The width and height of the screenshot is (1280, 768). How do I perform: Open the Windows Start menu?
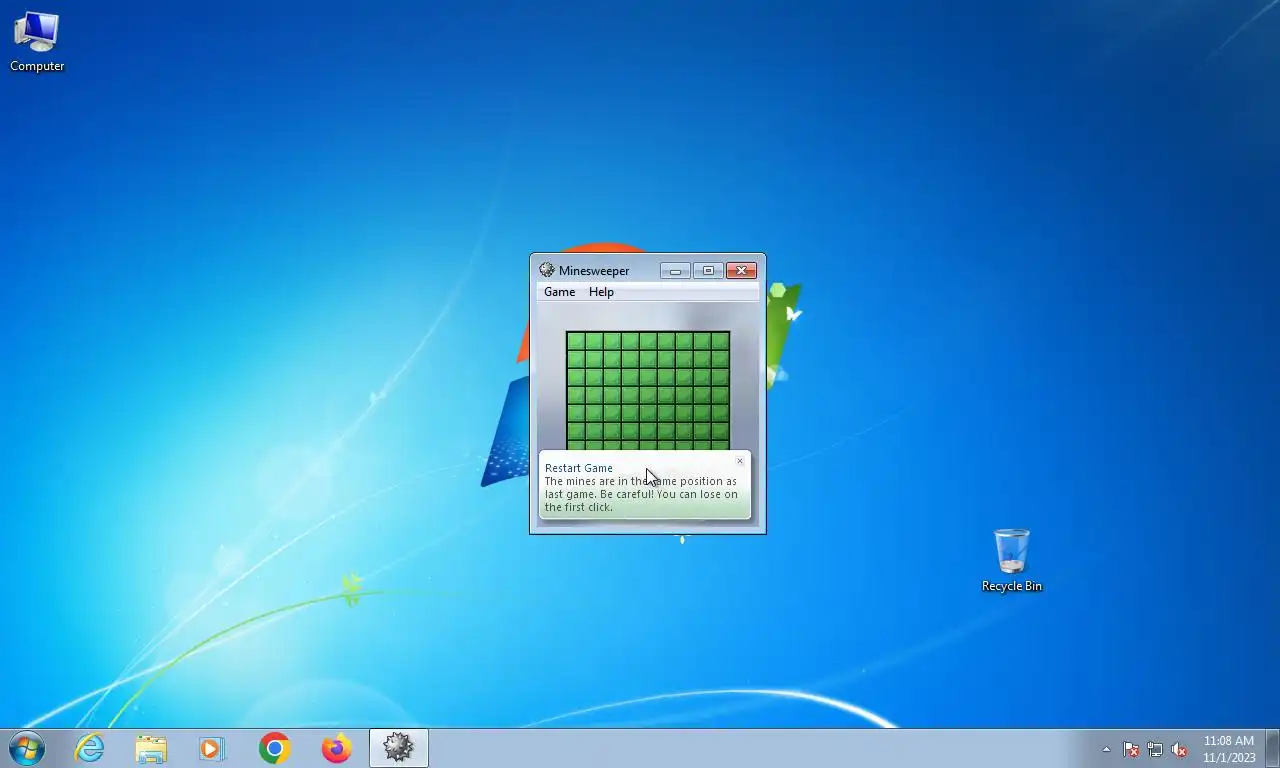pos(27,748)
